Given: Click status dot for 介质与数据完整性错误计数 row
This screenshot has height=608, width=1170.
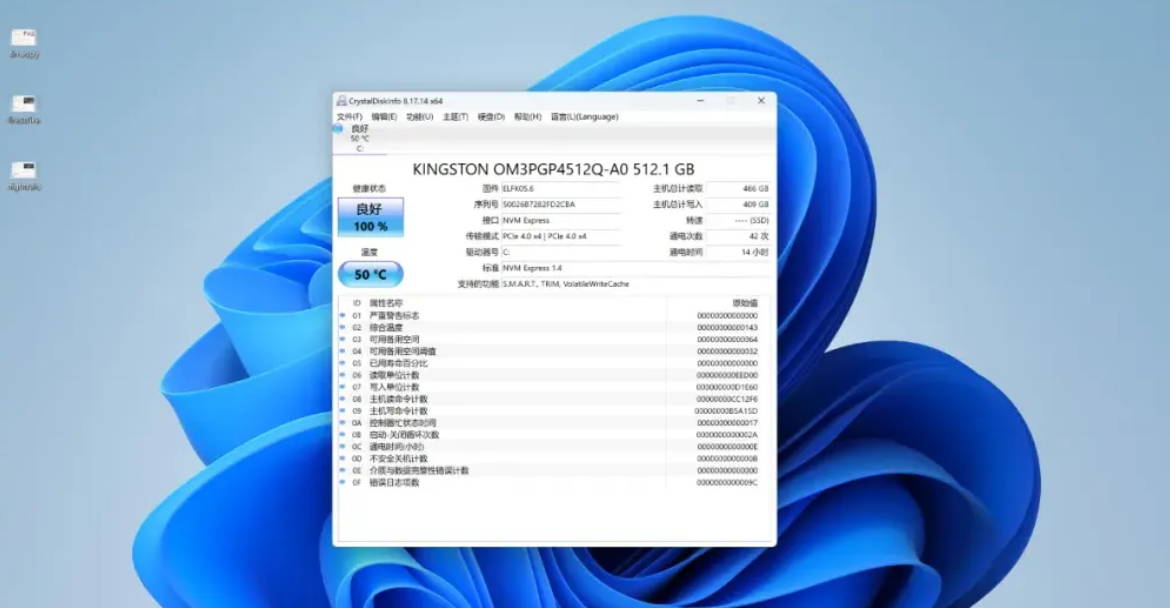Looking at the screenshot, I should 342,471.
